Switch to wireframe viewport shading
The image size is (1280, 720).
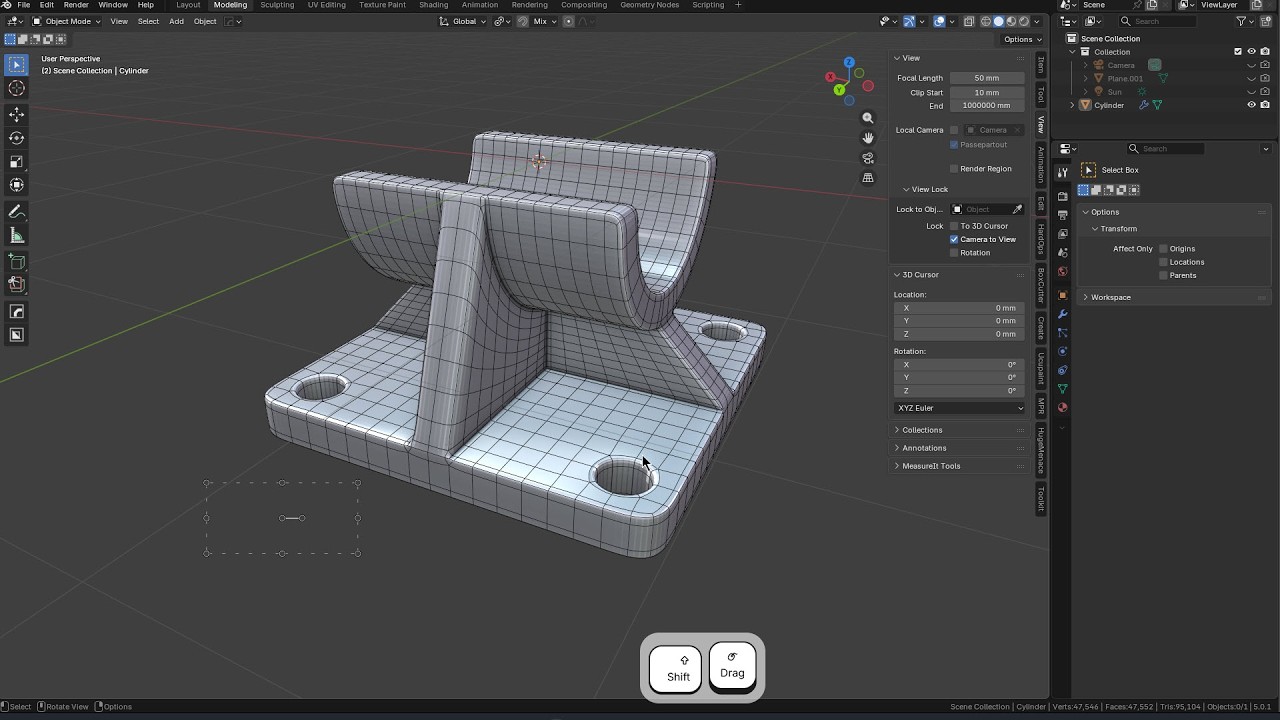[x=986, y=21]
